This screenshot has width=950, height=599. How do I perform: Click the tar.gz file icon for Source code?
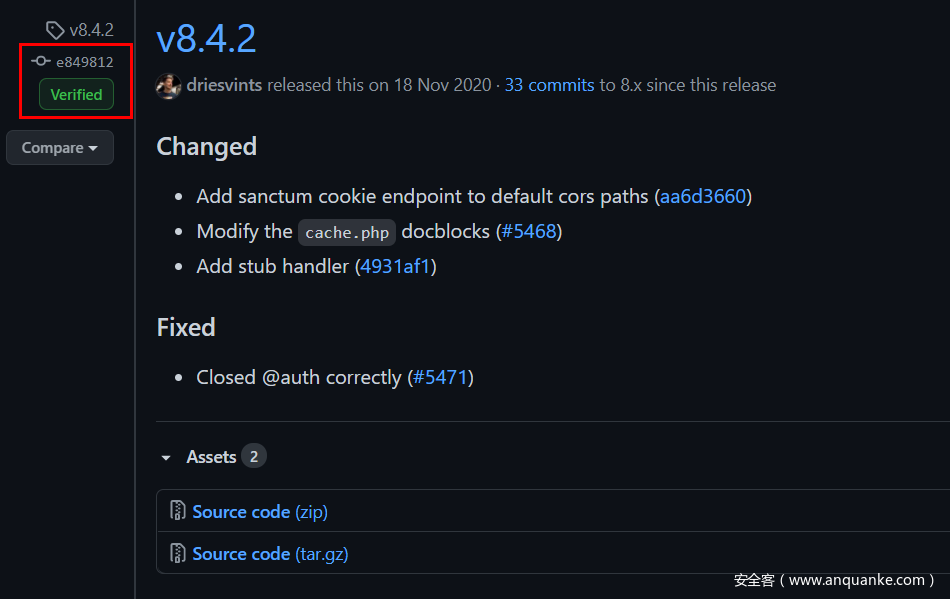point(177,553)
